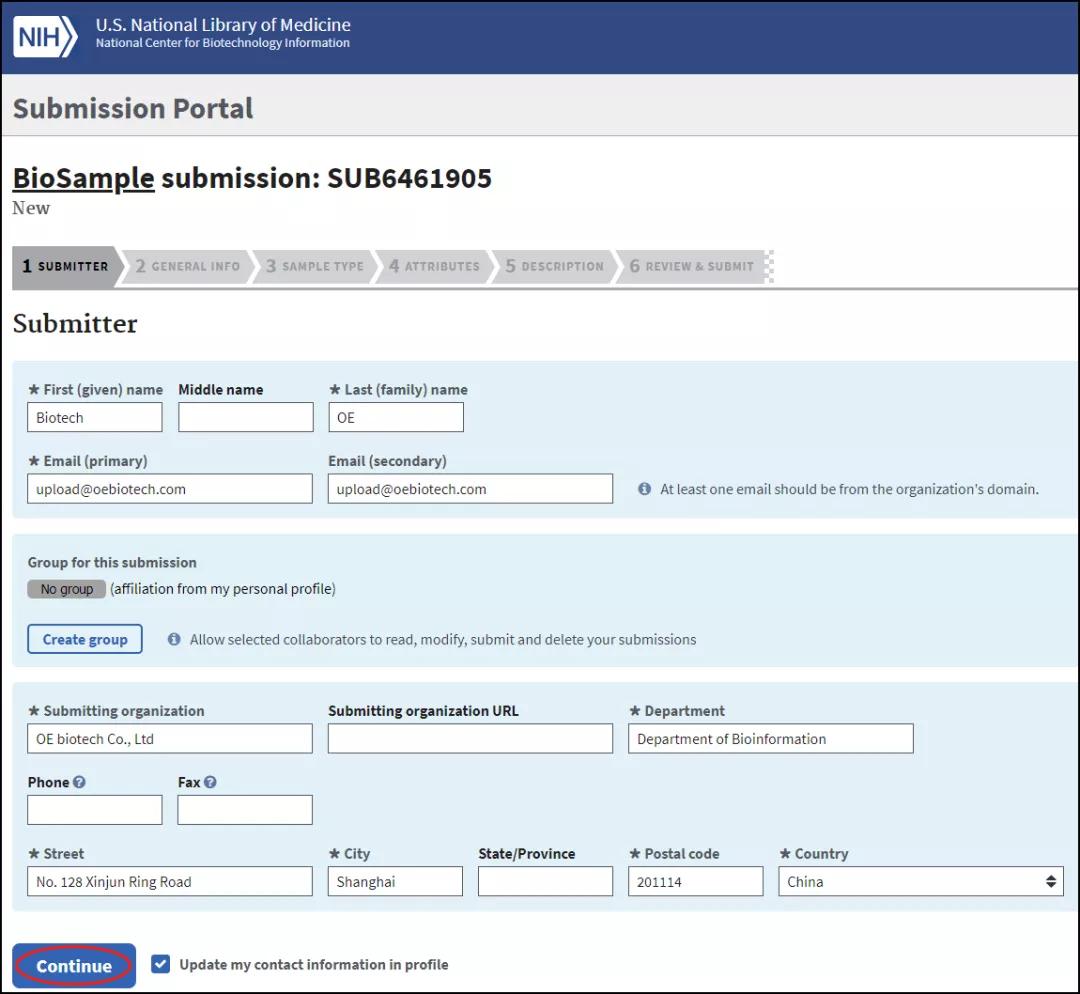The height and width of the screenshot is (994, 1080).
Task: Open the BioSample link in heading
Action: [83, 178]
